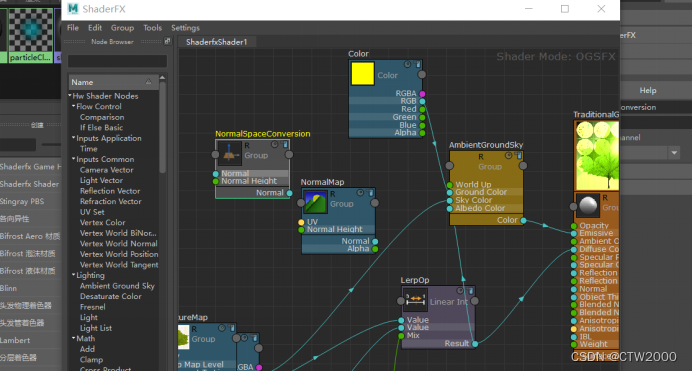Open the Group menu
The image size is (693, 372).
coord(122,27)
